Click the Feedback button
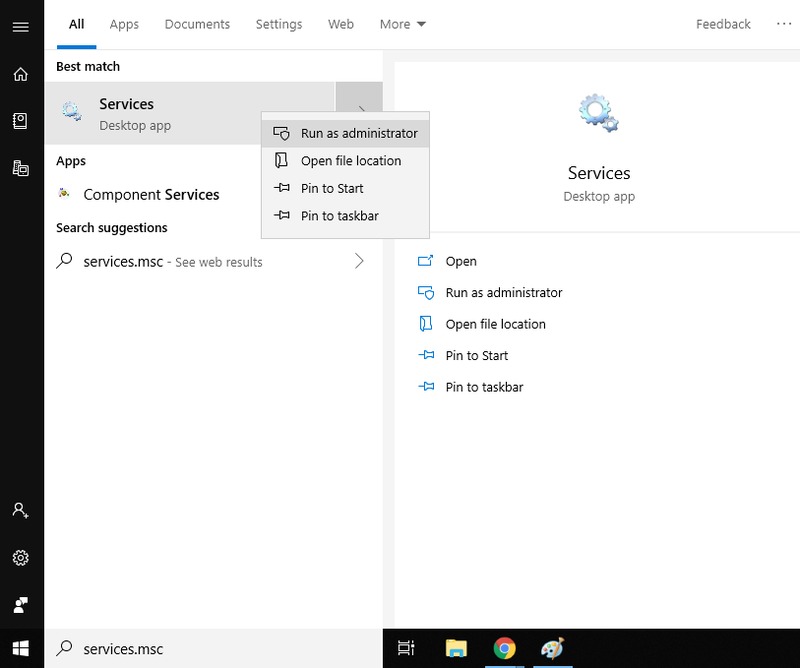 (x=723, y=24)
